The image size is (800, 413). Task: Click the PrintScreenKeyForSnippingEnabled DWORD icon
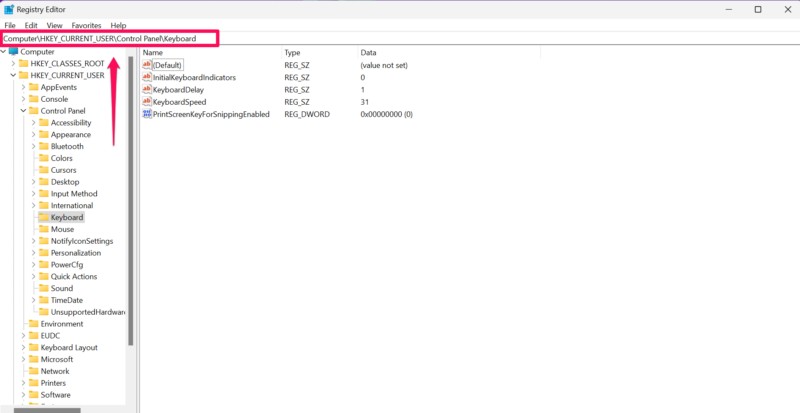[147, 114]
